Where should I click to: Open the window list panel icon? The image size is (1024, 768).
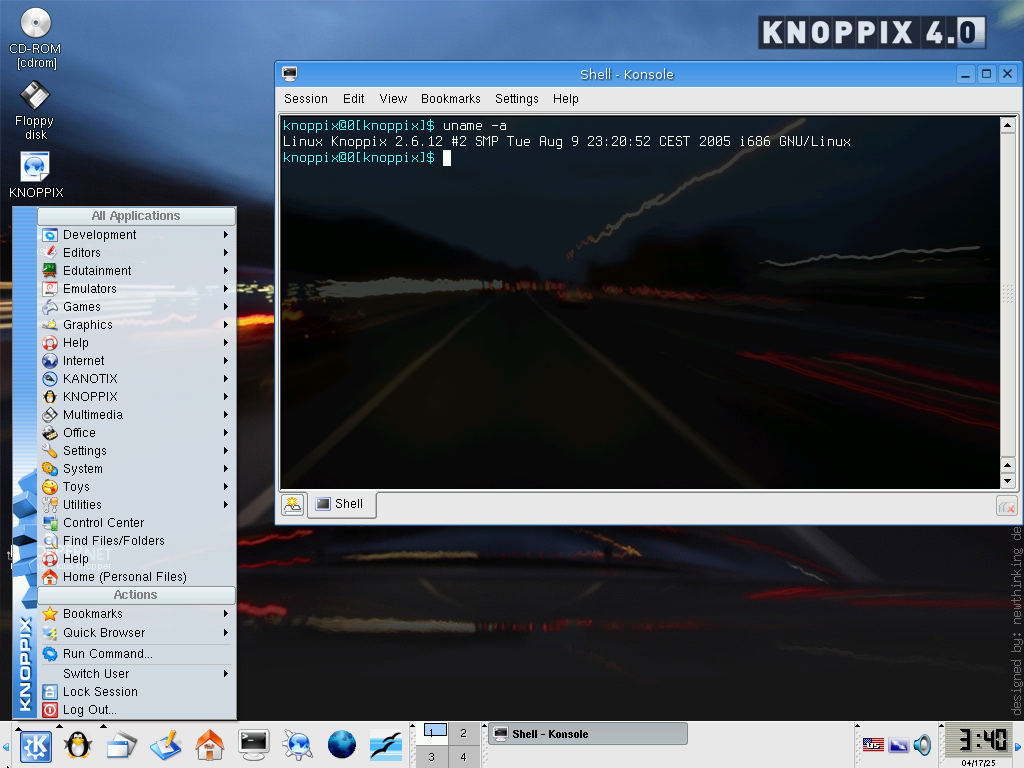(x=121, y=745)
